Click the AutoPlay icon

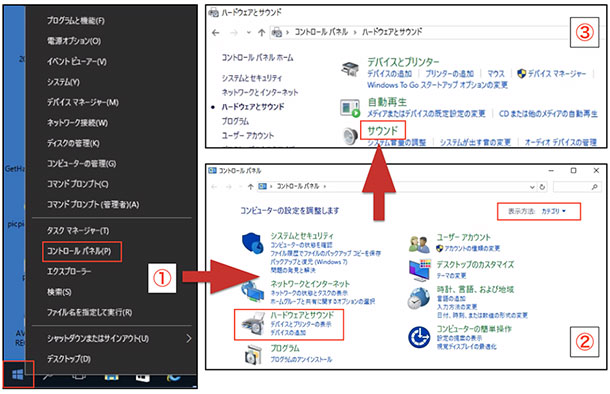[350, 108]
